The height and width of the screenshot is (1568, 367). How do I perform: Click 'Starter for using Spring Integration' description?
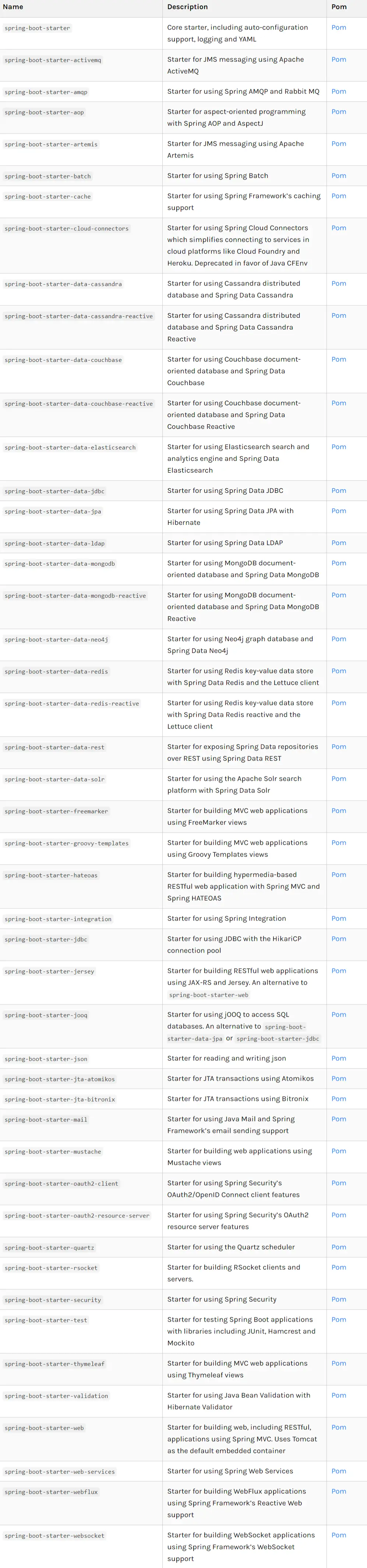pos(227,918)
